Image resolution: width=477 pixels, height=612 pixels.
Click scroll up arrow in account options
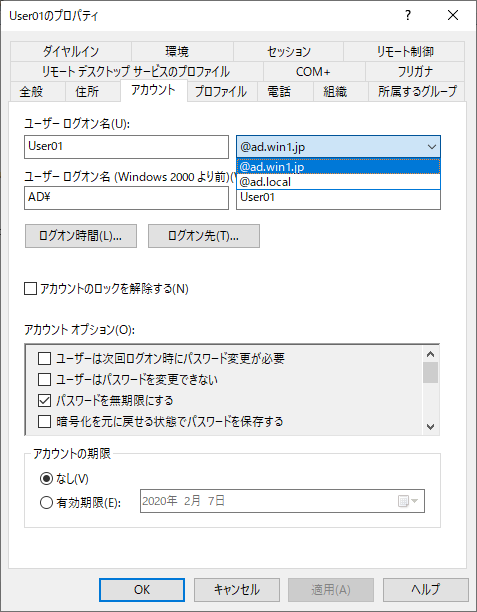431,354
